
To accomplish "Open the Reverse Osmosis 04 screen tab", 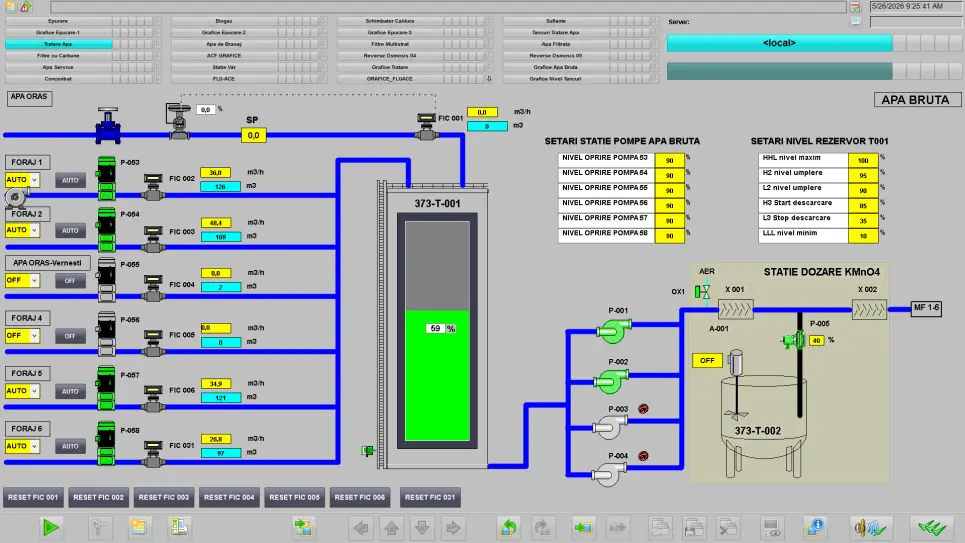I will [390, 55].
